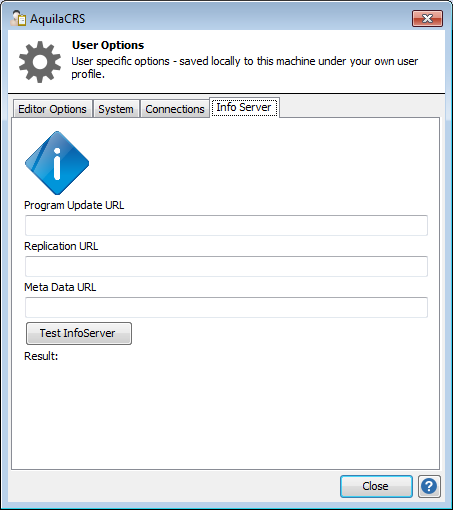
Task: Click inside the Replication URL field
Action: 226,266
